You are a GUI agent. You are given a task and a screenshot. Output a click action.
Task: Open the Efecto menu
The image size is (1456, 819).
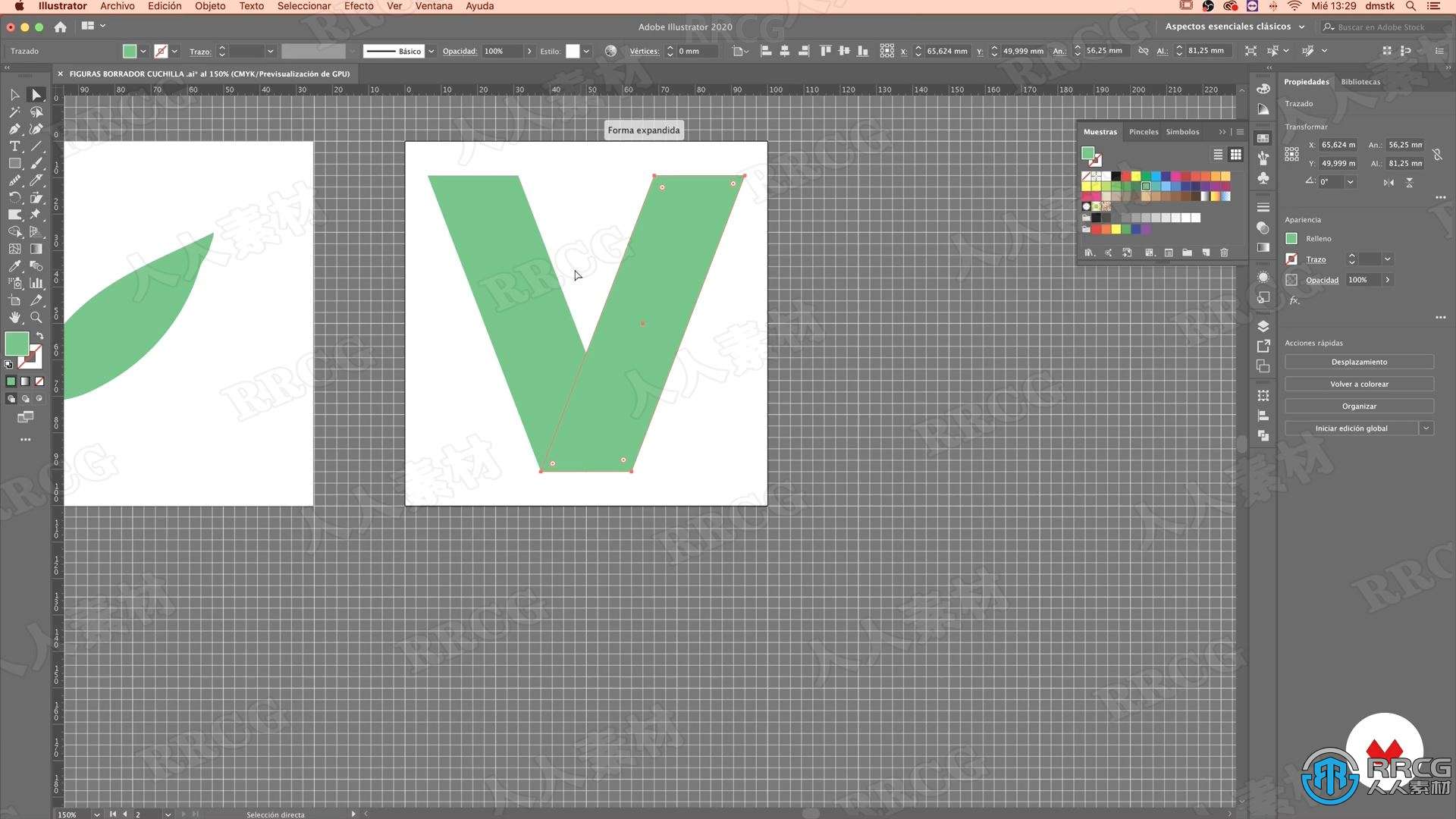[359, 6]
